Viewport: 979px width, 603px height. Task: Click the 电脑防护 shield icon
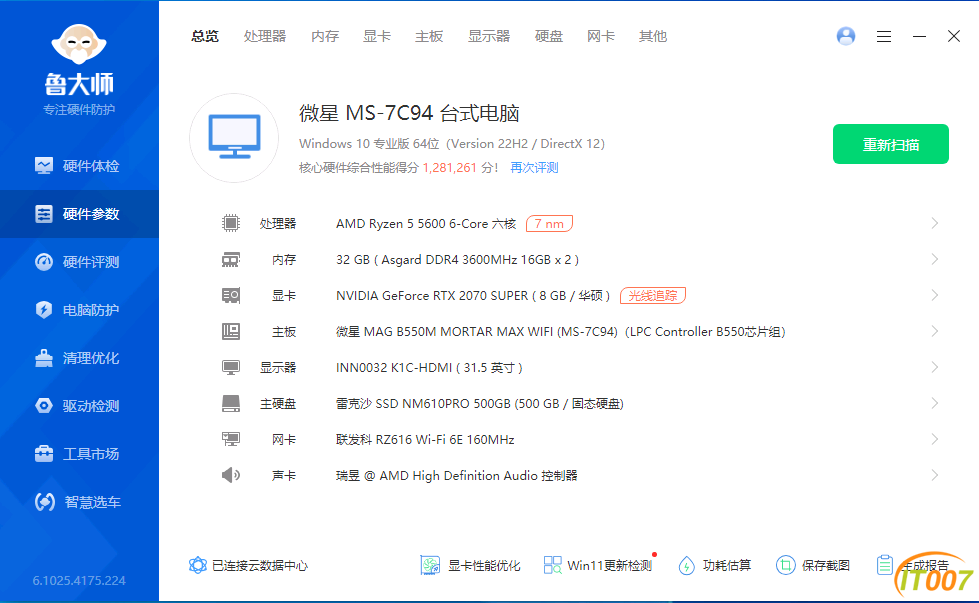[44, 310]
